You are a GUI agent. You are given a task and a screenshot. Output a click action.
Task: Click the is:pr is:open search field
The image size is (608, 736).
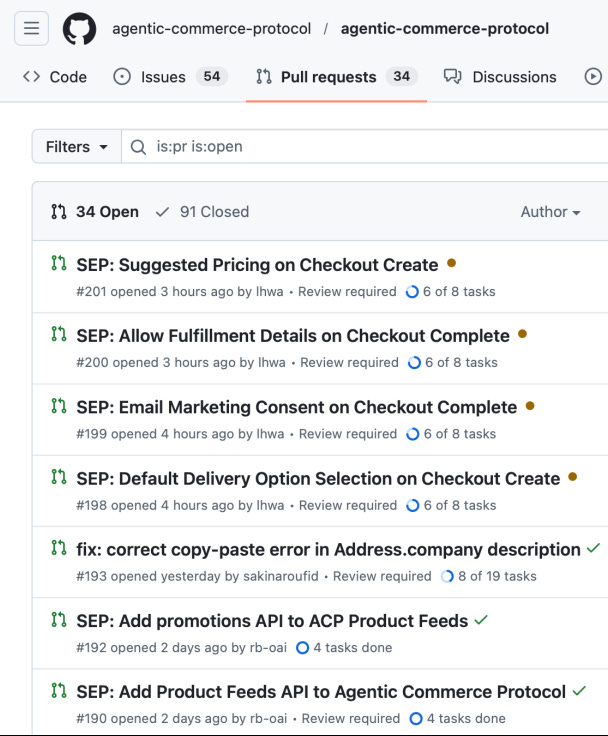point(365,147)
